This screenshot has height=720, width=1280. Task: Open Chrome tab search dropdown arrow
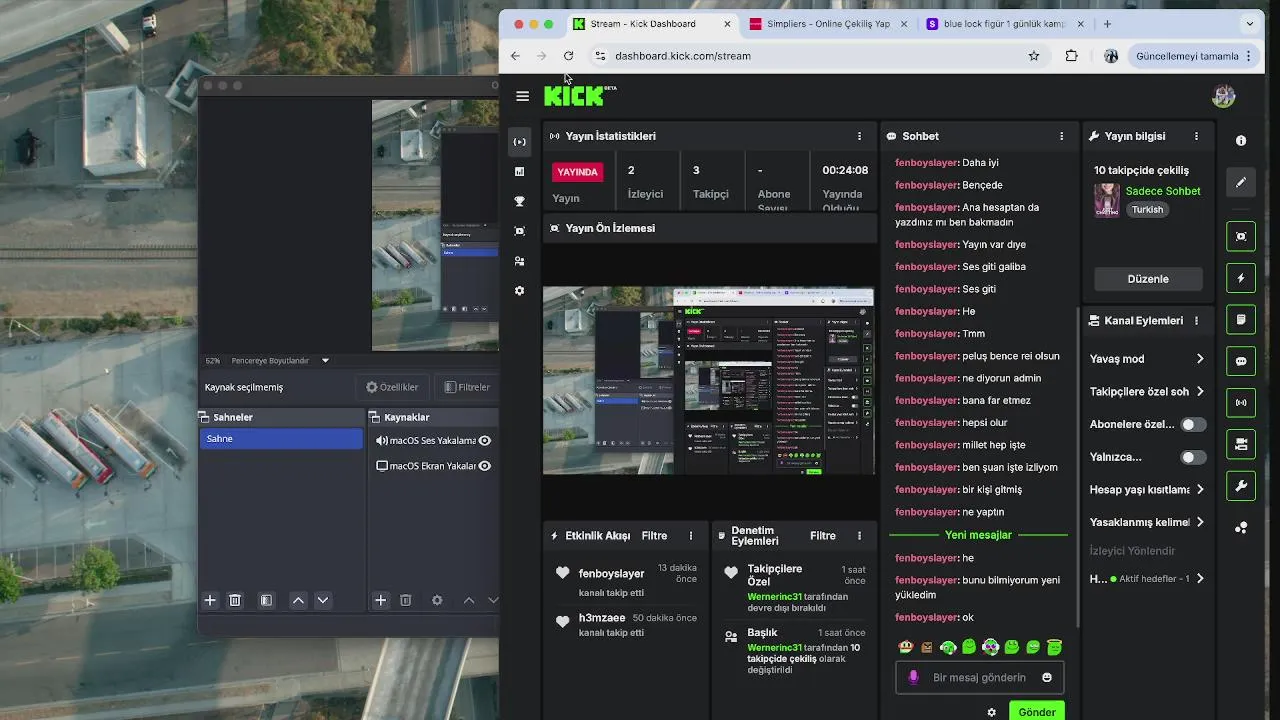(1249, 24)
